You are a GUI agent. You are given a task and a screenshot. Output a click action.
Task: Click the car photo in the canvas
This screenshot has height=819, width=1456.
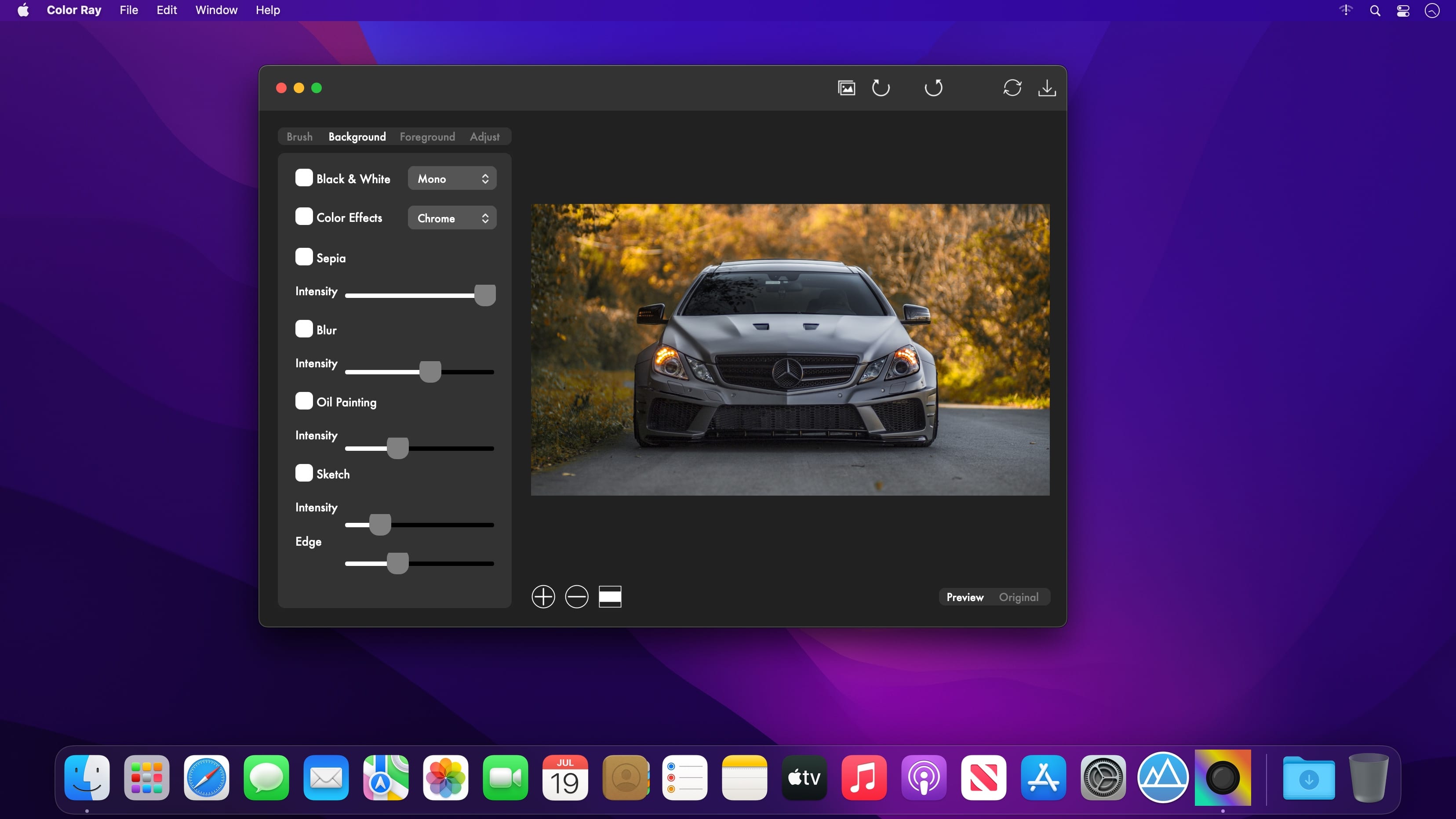(790, 350)
